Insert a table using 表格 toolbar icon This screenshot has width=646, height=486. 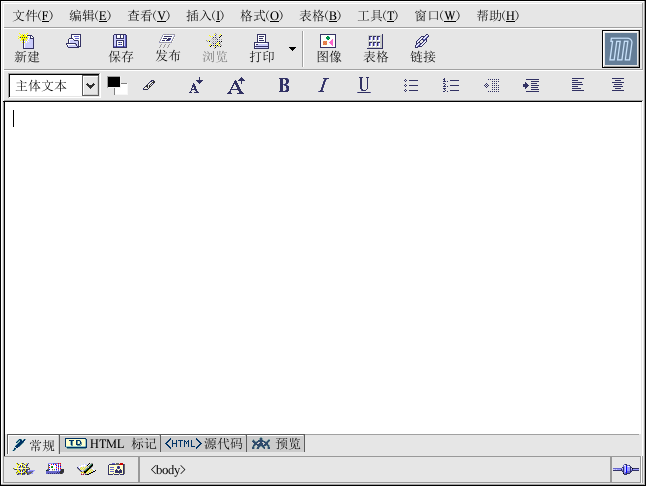click(x=375, y=48)
